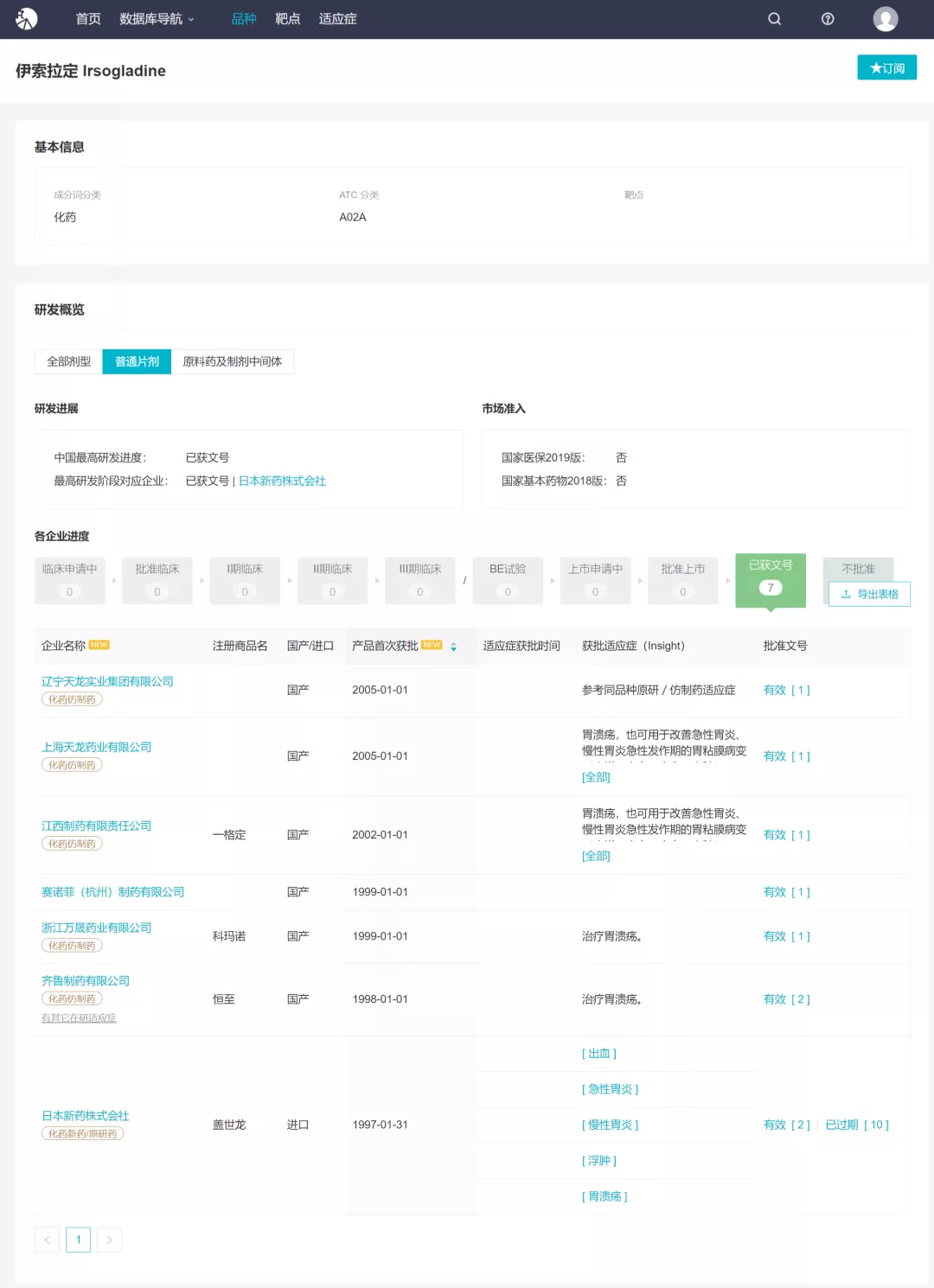
Task: Open 有效 [1] for 赛诺菲（杭州）
Action: coord(787,892)
